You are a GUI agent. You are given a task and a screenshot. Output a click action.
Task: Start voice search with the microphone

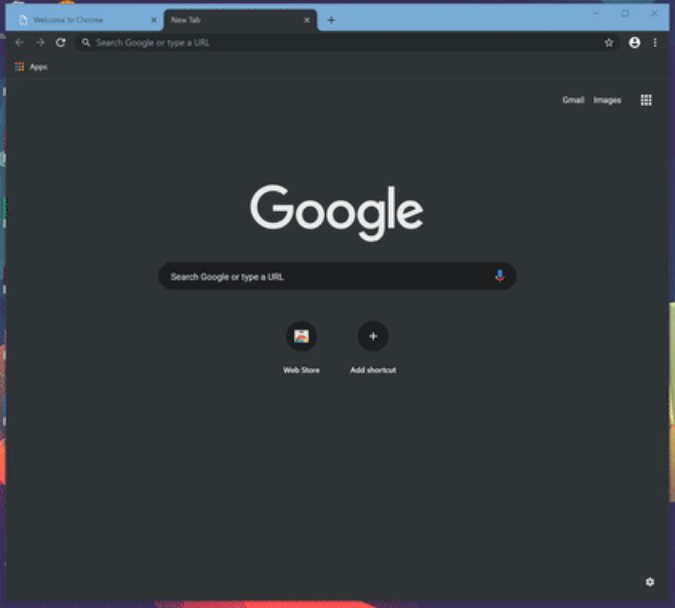click(499, 276)
